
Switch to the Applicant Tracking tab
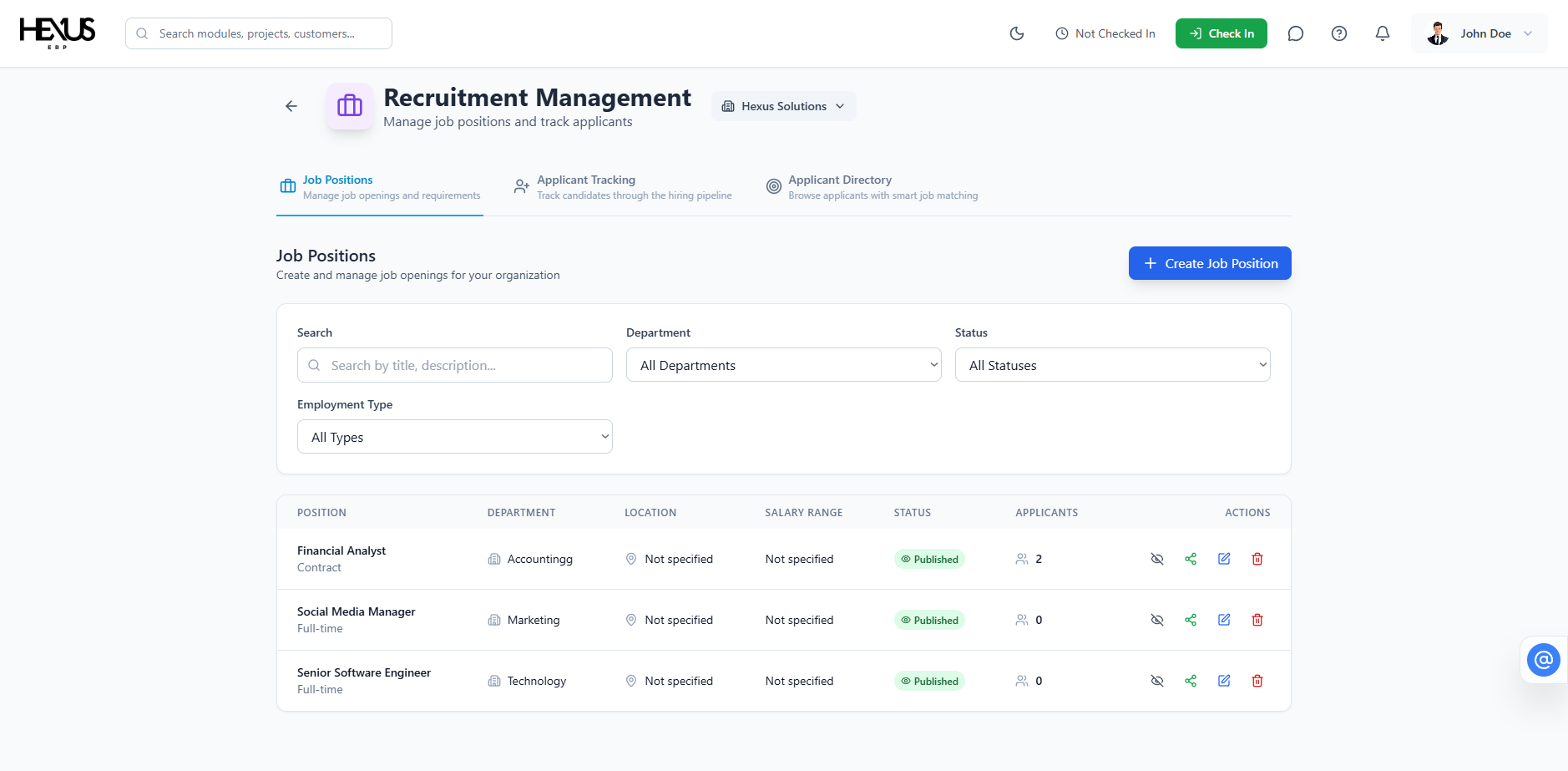[x=623, y=187]
